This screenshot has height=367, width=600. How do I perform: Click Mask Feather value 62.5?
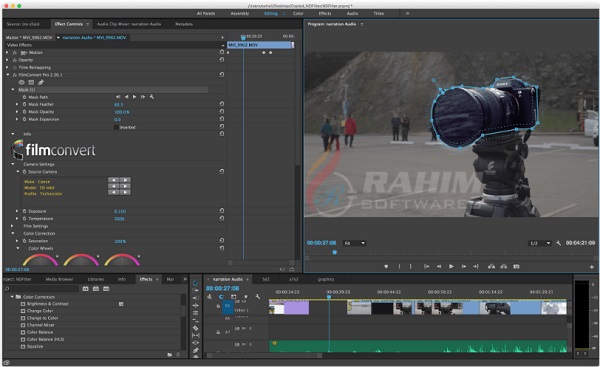pyautogui.click(x=119, y=104)
